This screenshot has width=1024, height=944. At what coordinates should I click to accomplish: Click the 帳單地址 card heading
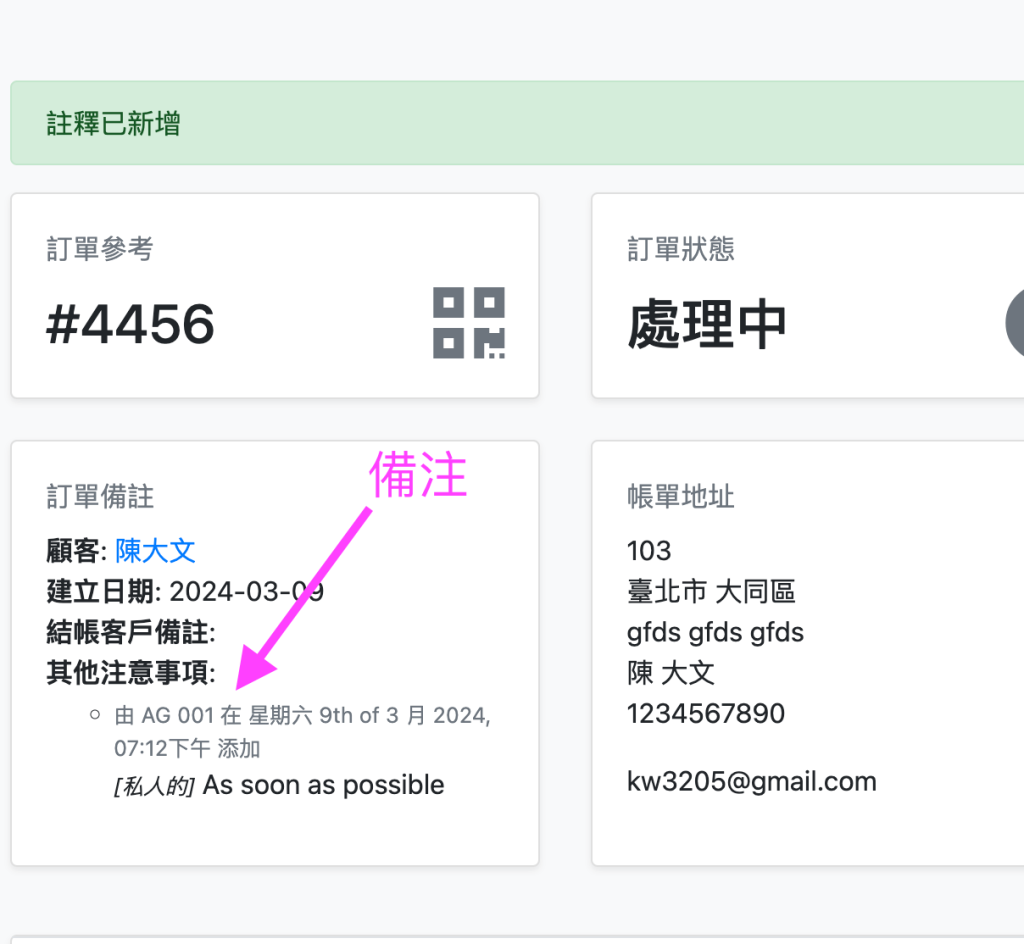(681, 496)
